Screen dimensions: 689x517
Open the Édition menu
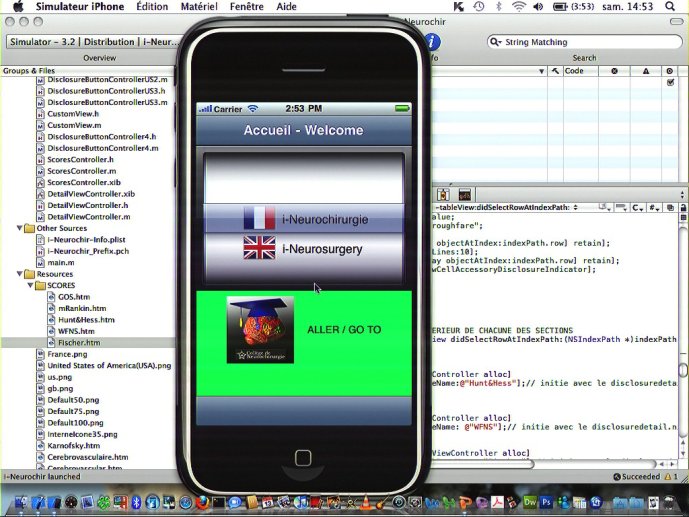click(152, 6)
